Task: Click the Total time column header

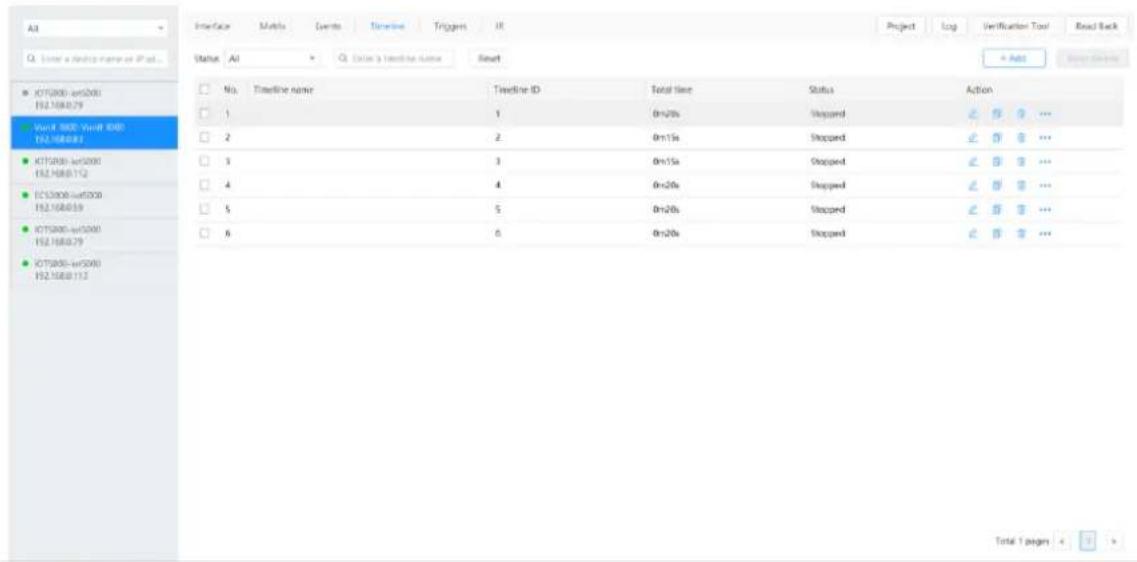Action: 672,90
